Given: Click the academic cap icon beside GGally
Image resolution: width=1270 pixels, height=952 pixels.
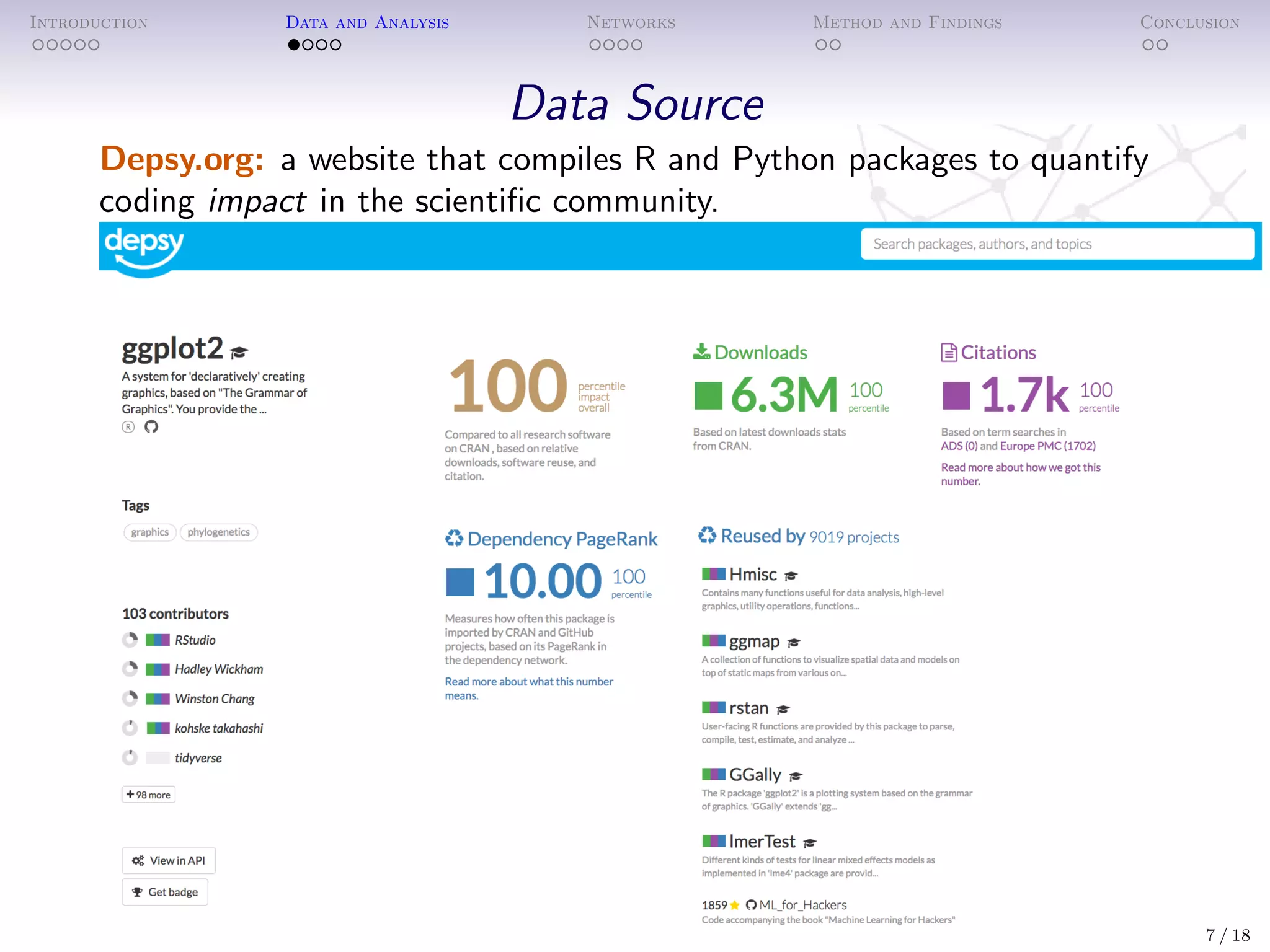Looking at the screenshot, I should click(x=796, y=776).
